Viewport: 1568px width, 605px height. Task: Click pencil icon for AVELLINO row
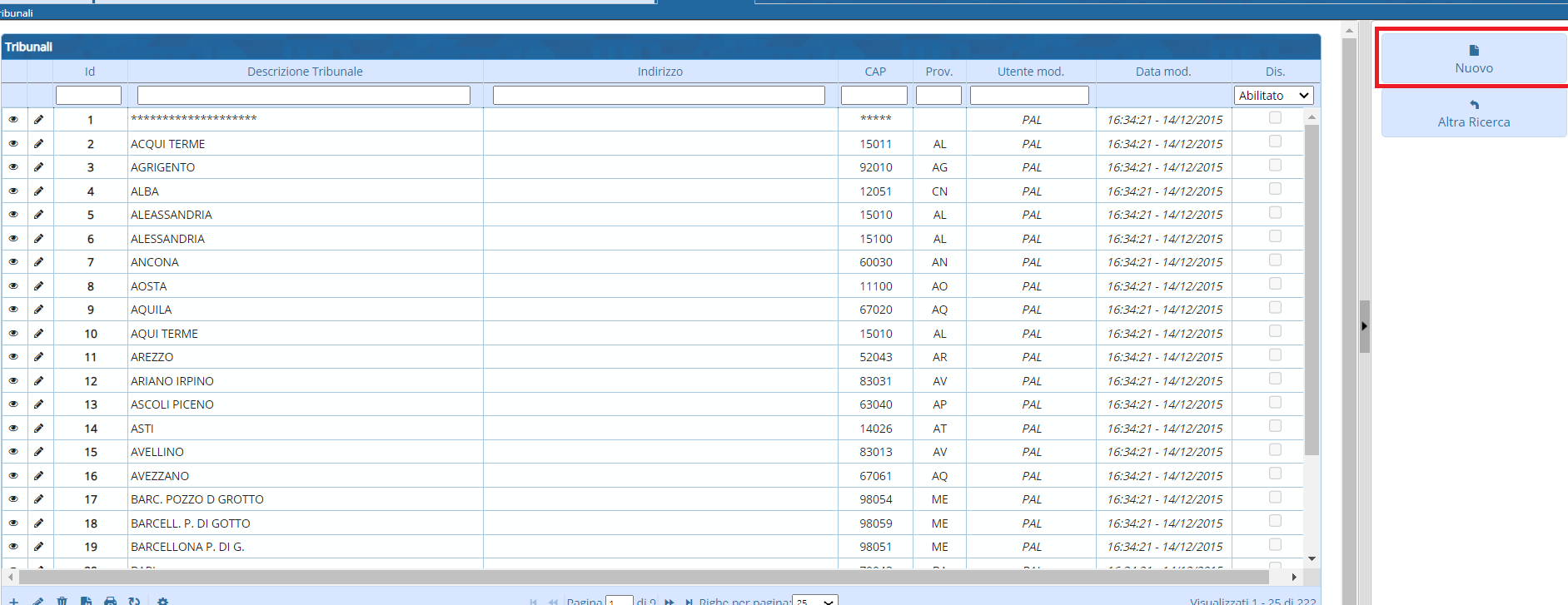pos(38,452)
